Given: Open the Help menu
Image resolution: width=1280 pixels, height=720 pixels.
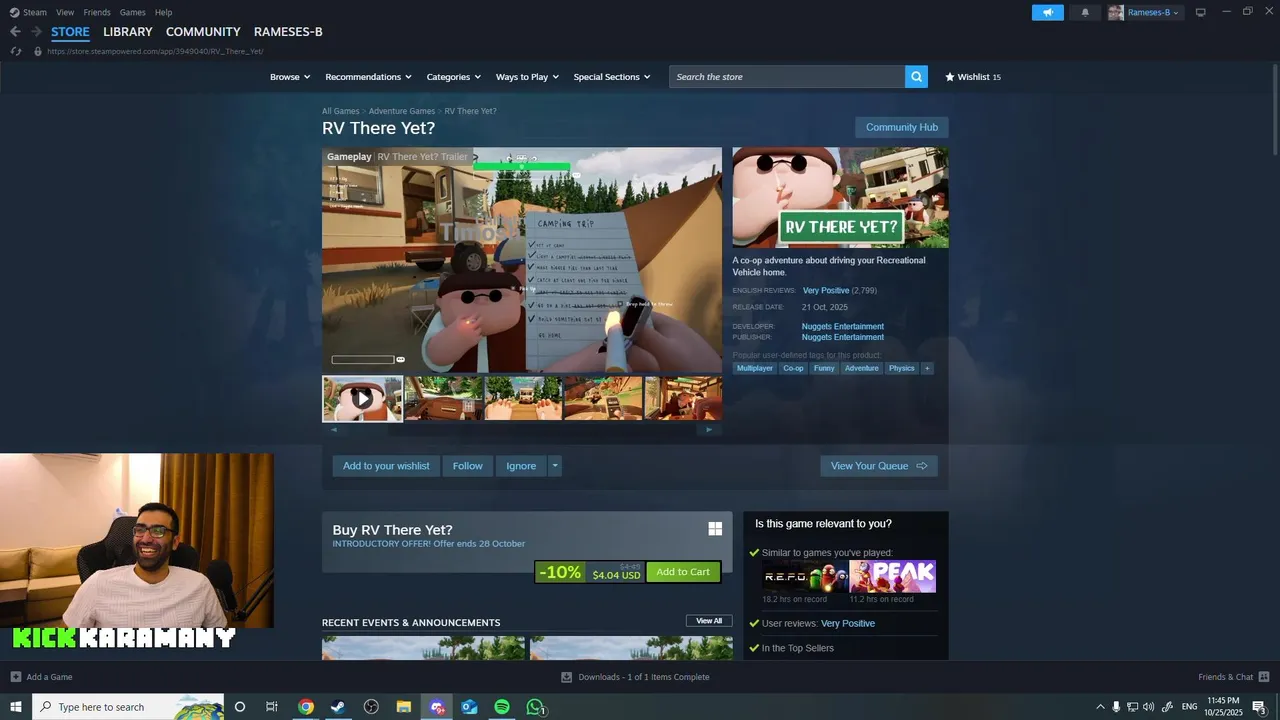Looking at the screenshot, I should click(163, 12).
